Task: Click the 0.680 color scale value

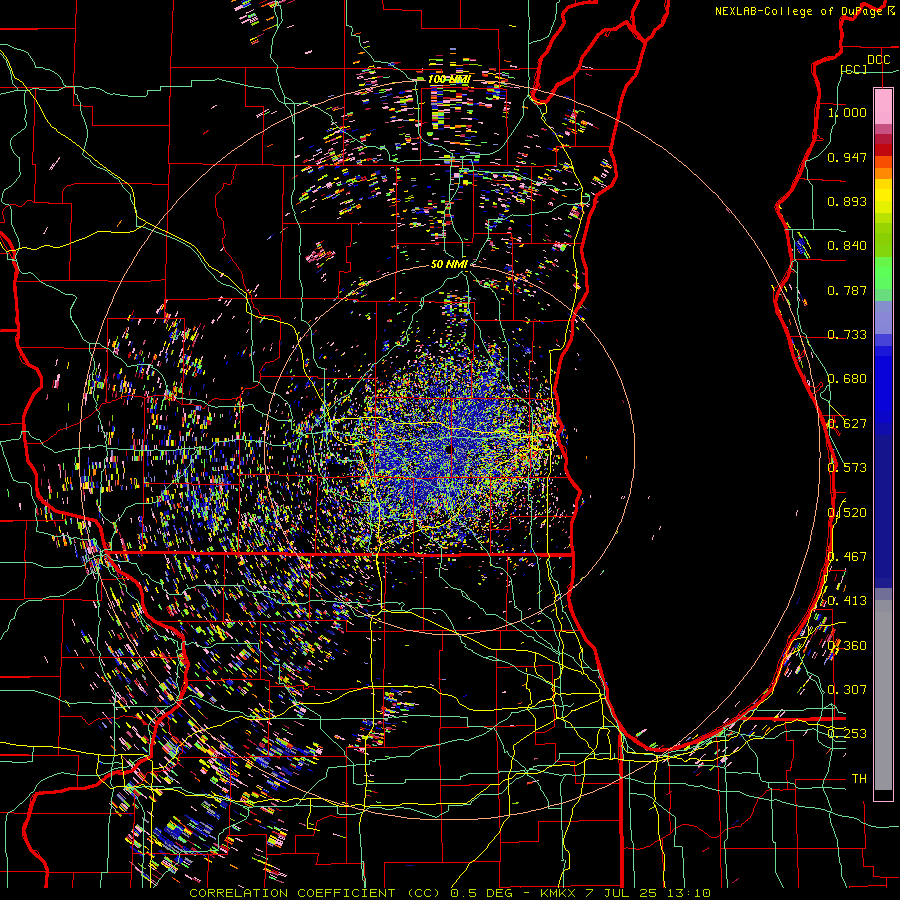Action: (847, 379)
